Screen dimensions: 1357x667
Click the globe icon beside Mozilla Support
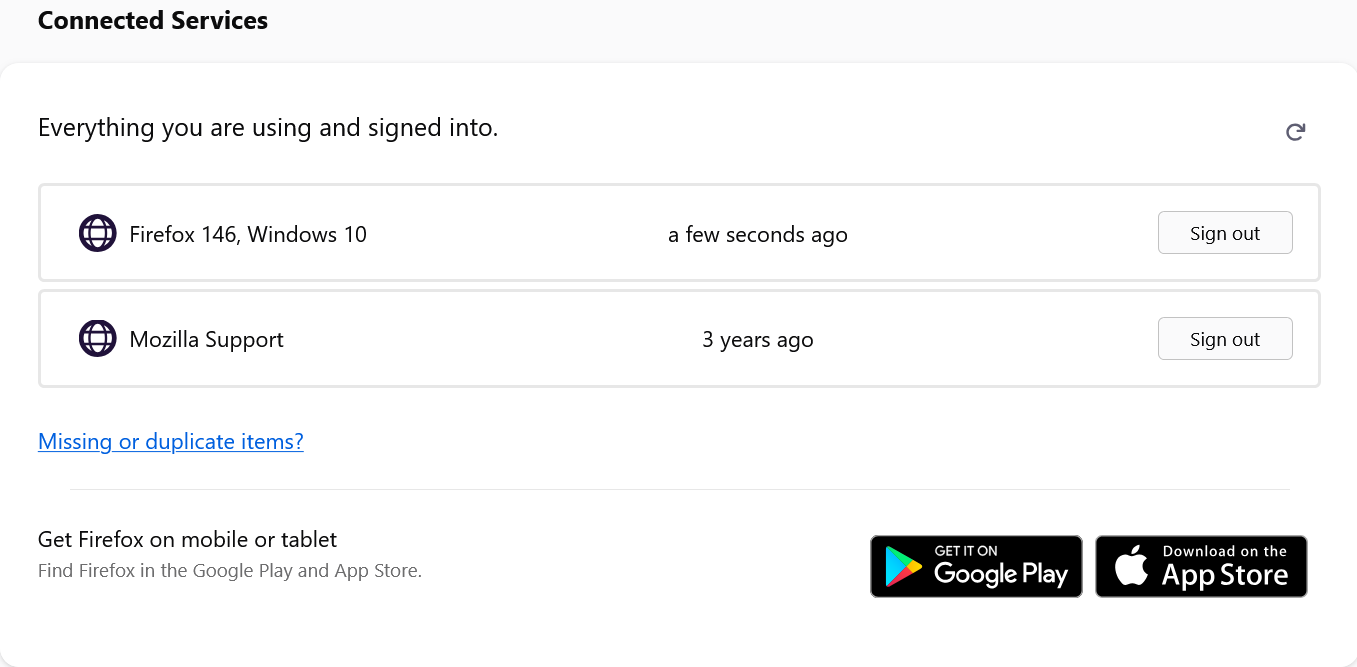tap(97, 339)
